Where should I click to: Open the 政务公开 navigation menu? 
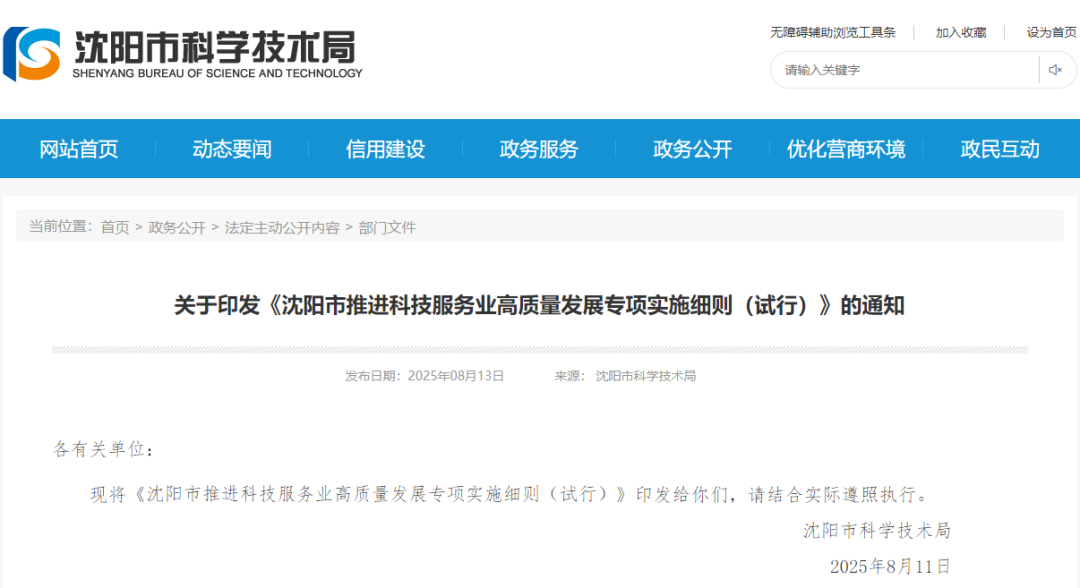coord(692,148)
